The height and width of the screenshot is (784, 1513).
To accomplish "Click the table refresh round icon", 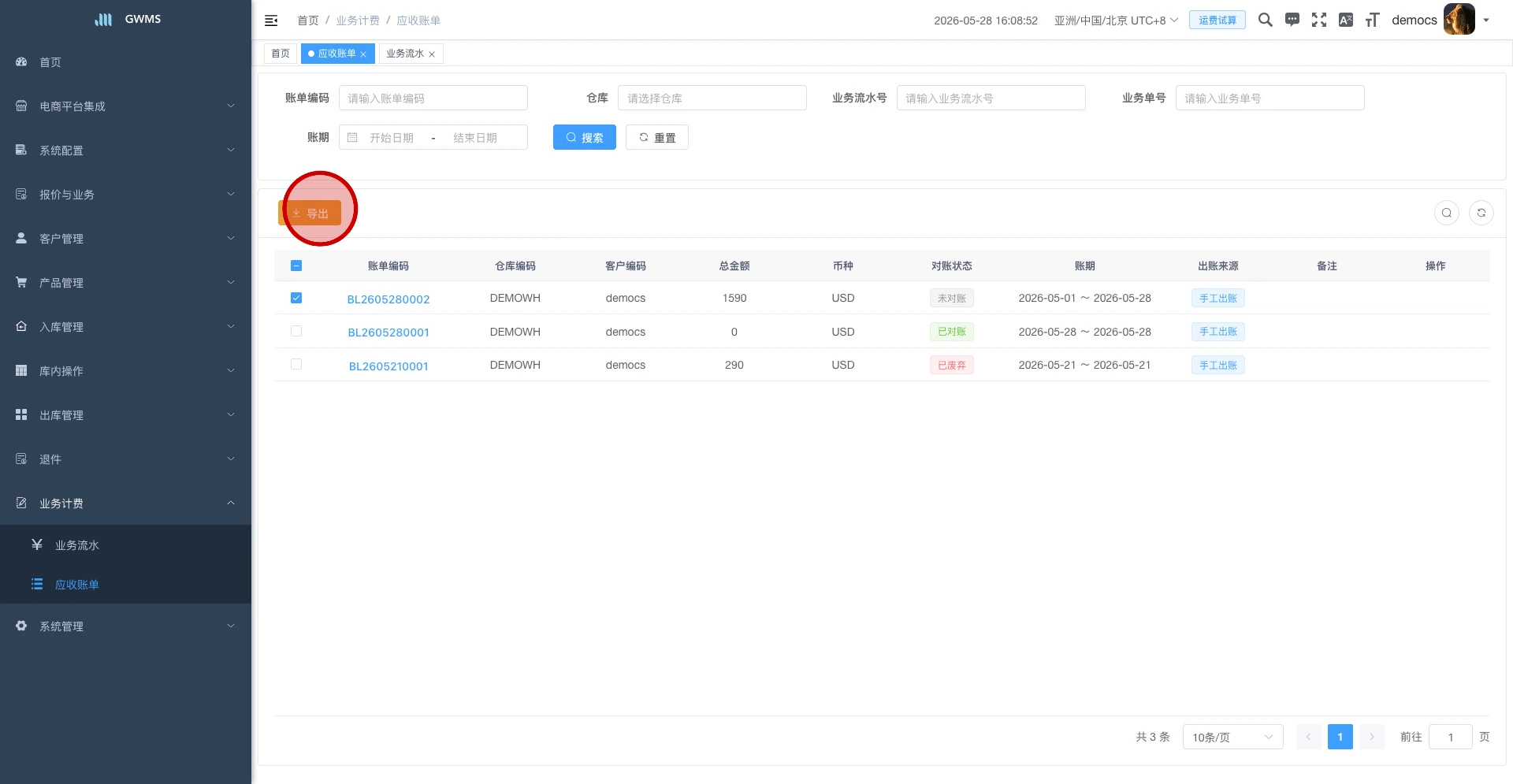I will [1481, 213].
